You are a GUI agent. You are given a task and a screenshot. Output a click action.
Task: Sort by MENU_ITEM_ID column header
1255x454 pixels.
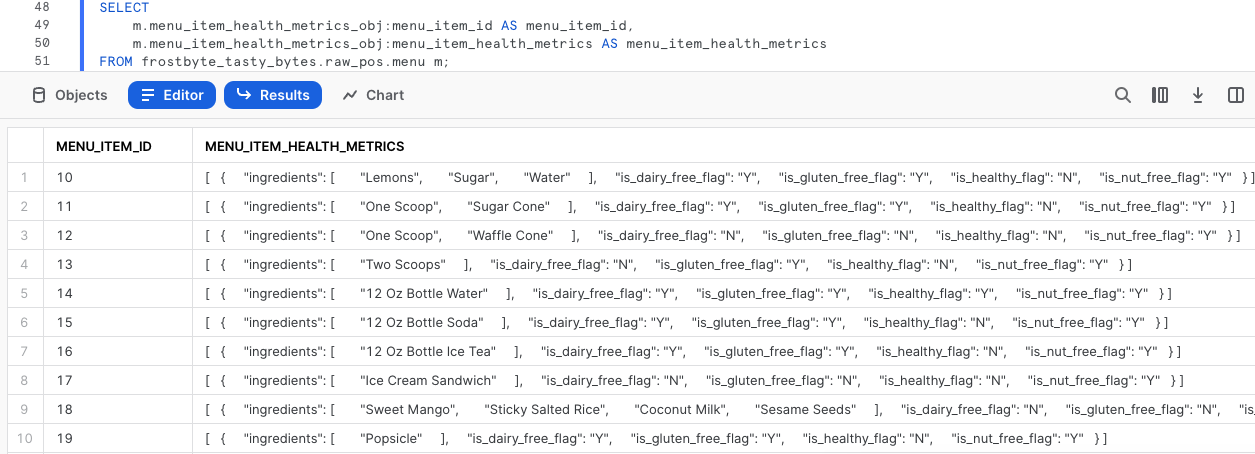click(104, 146)
